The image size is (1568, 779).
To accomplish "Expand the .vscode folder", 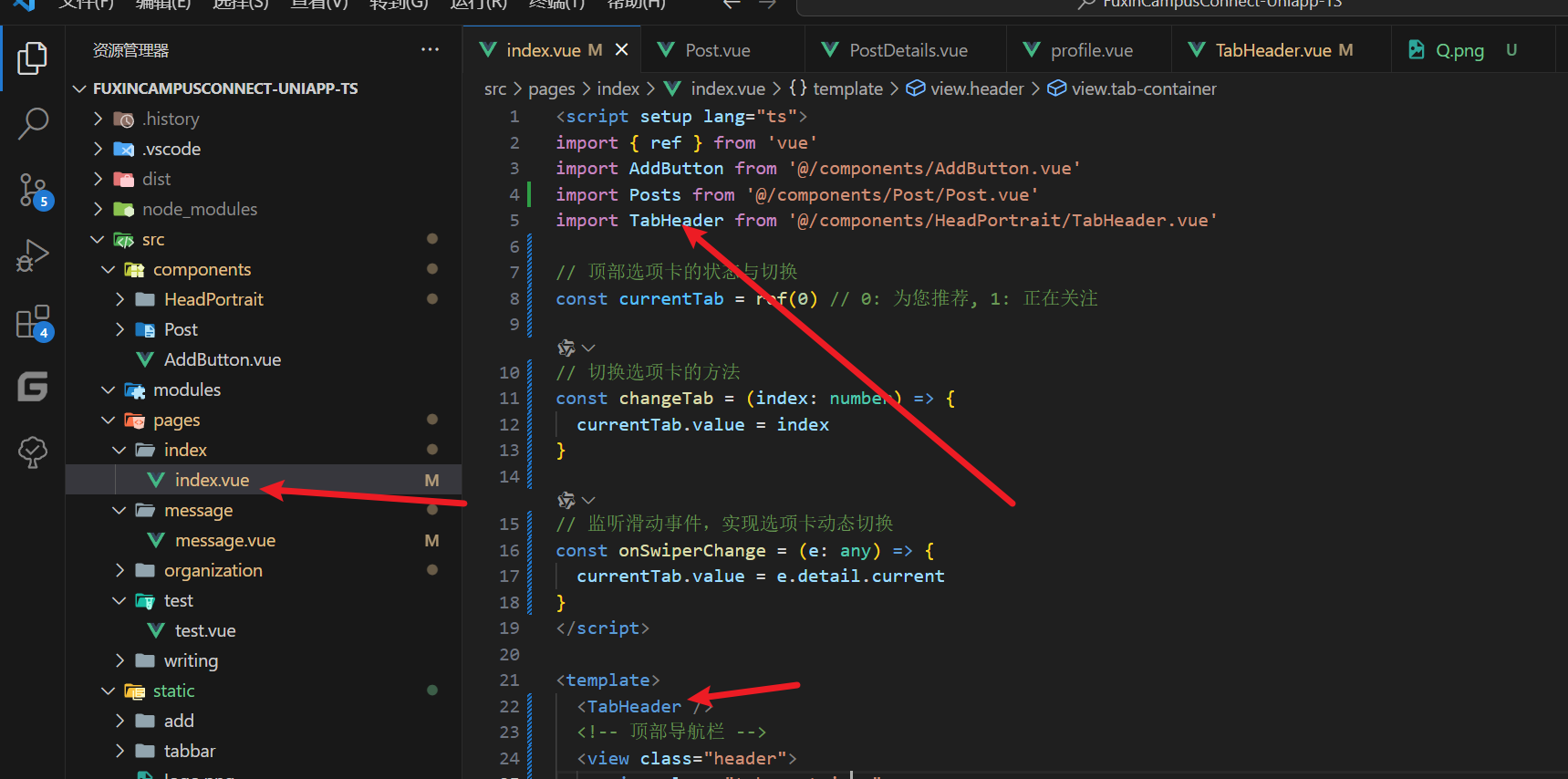I will point(98,149).
